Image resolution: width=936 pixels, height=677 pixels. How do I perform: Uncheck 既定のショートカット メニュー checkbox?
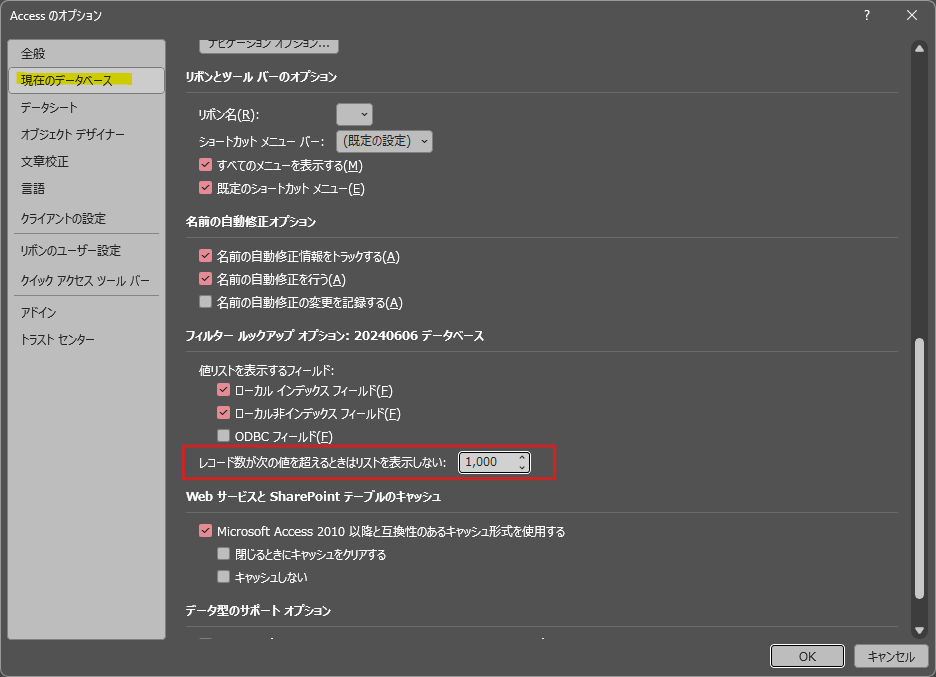(206, 188)
